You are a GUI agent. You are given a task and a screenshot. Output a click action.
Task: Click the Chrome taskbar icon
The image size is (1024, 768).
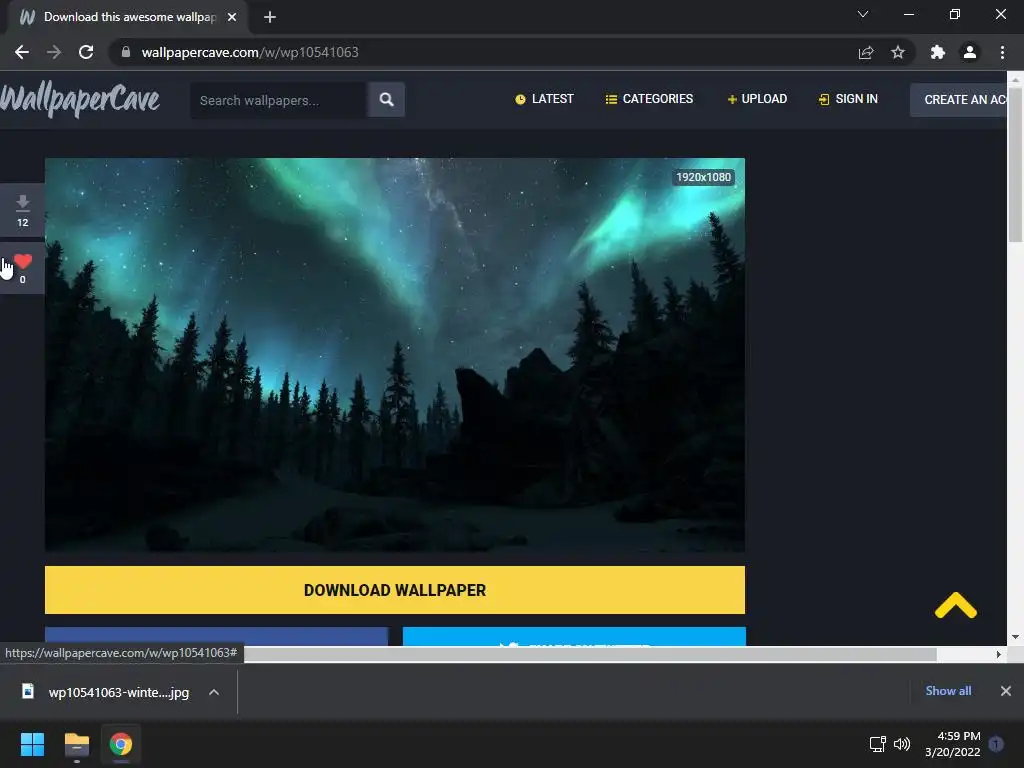click(121, 744)
